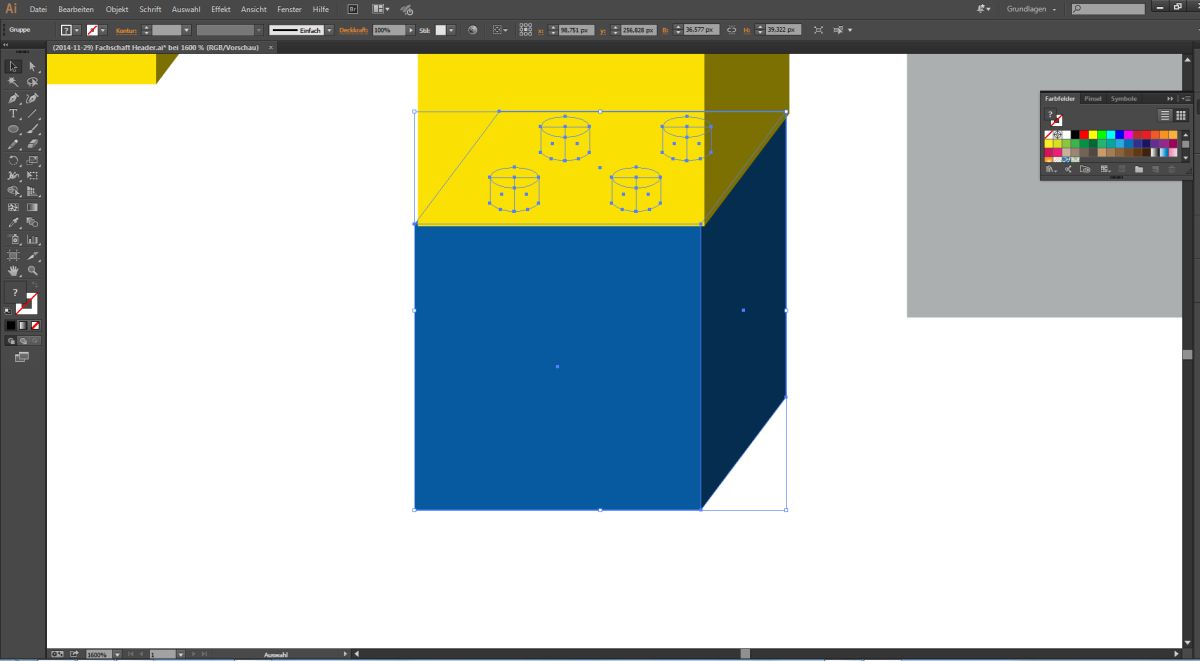
Task: Open the fill color dropdown in control bar
Action: pyautogui.click(x=77, y=30)
